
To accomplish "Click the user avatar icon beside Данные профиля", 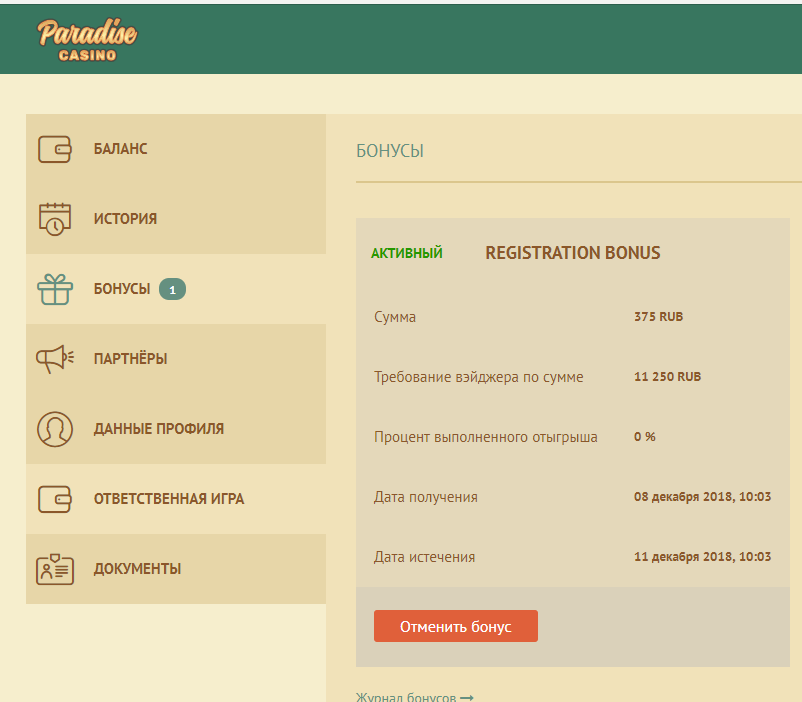I will pyautogui.click(x=55, y=429).
